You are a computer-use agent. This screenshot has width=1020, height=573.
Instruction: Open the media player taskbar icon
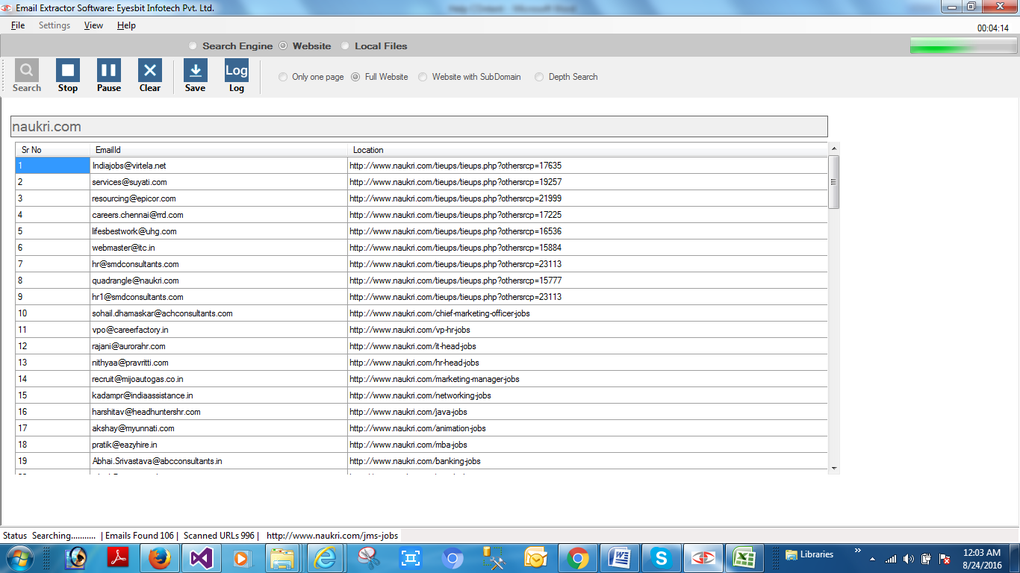click(x=241, y=559)
